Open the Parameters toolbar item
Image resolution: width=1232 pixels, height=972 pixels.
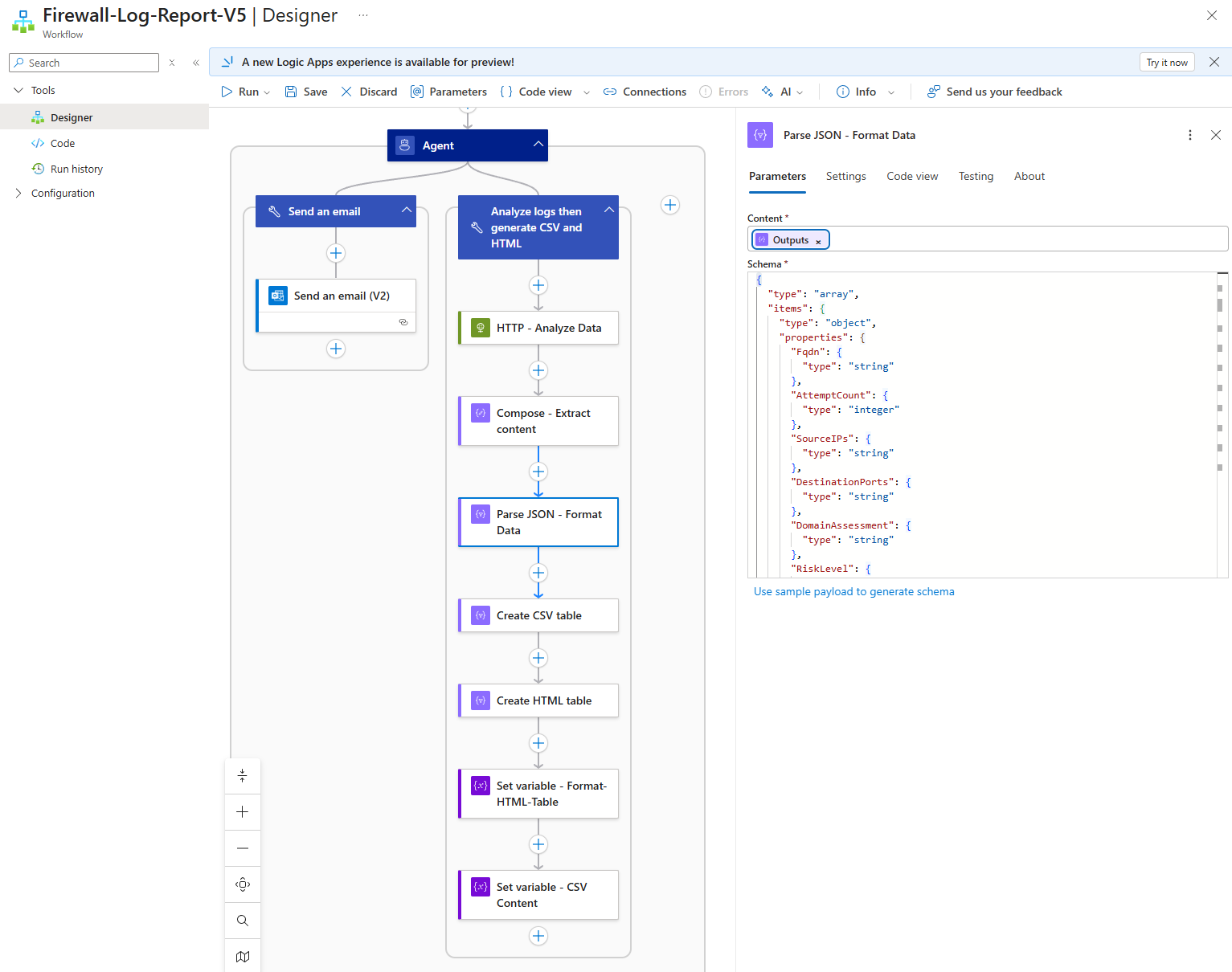pyautogui.click(x=448, y=92)
